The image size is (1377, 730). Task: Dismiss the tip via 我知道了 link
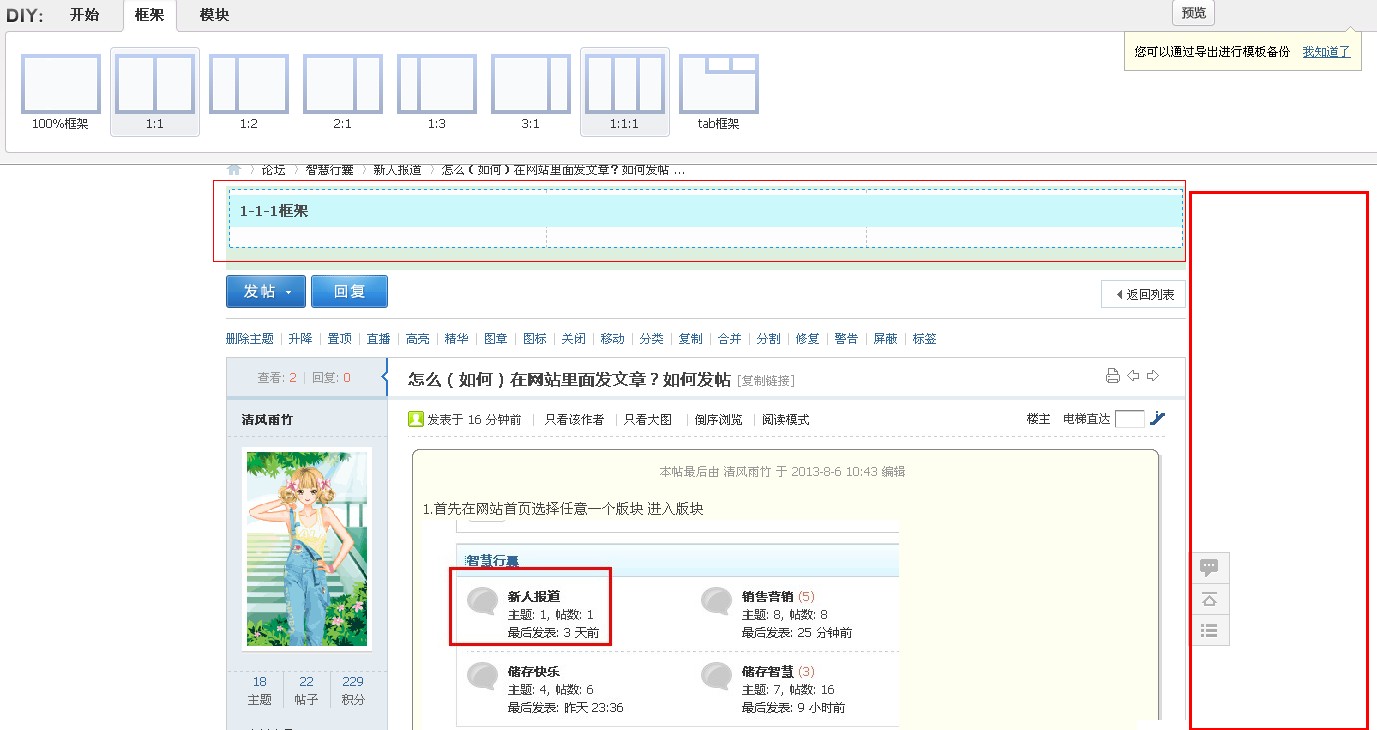(x=1326, y=51)
